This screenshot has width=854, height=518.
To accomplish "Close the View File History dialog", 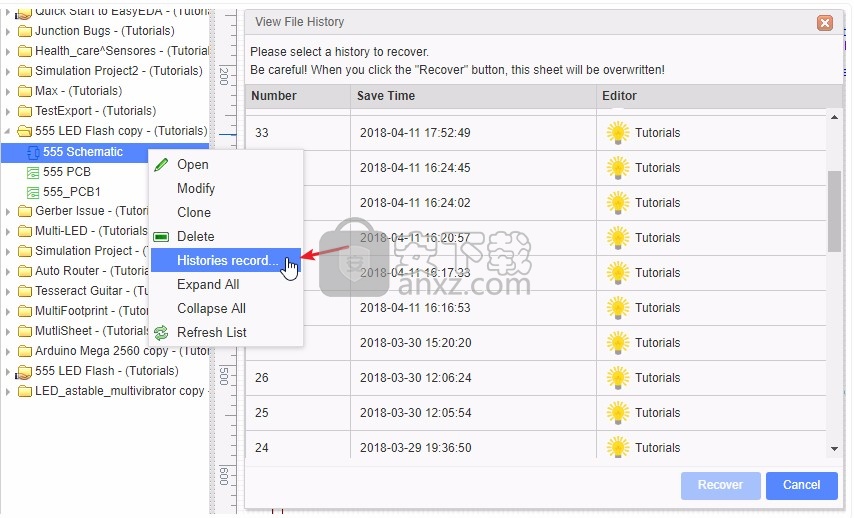I will click(x=824, y=22).
